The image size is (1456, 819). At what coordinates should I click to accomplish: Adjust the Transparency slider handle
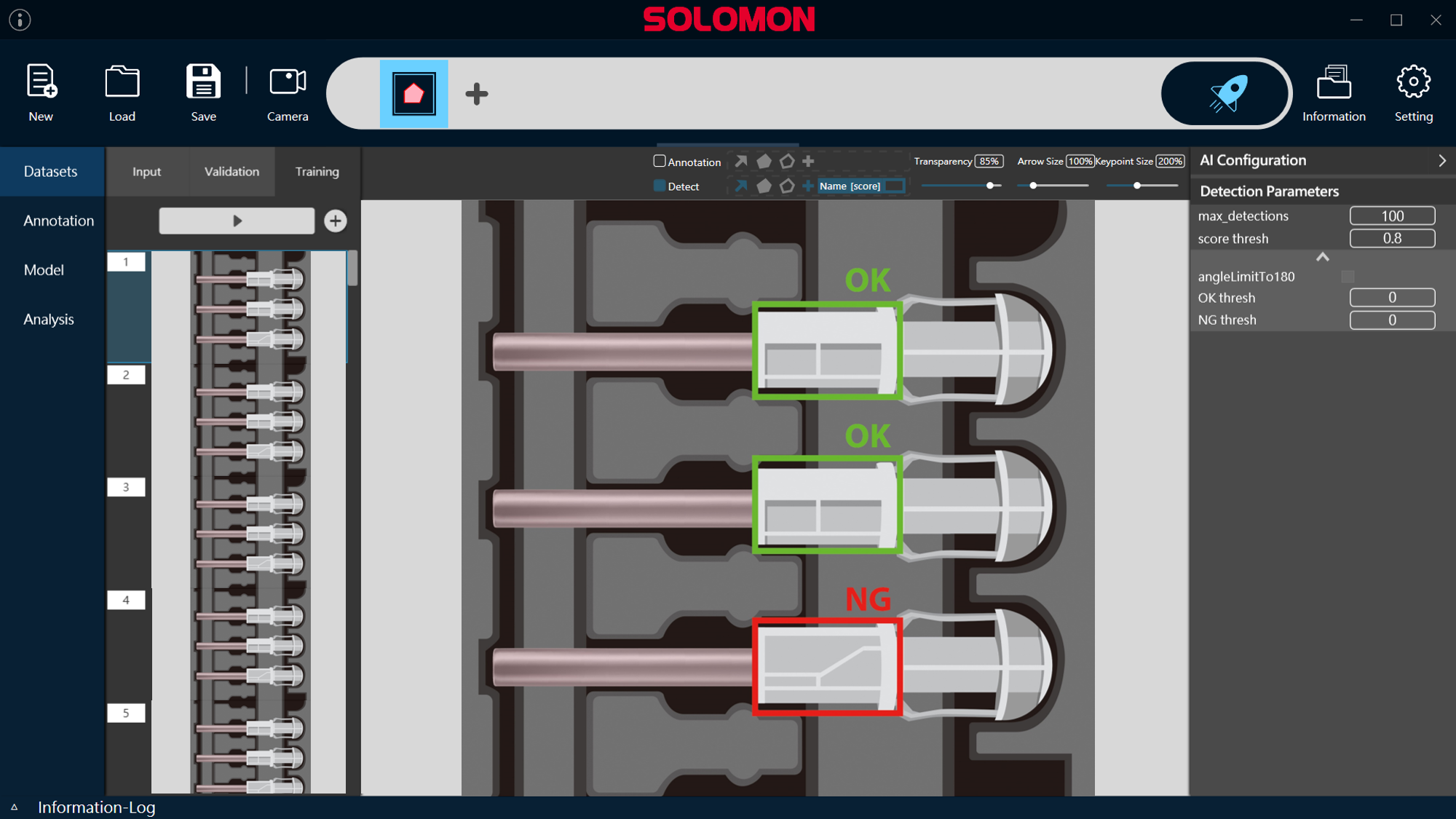click(990, 186)
